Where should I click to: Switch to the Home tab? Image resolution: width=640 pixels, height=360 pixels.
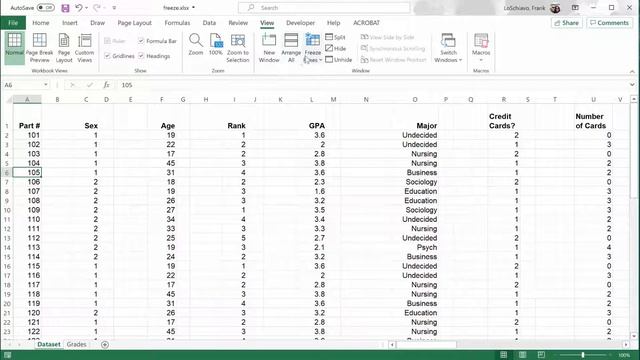pyautogui.click(x=41, y=23)
